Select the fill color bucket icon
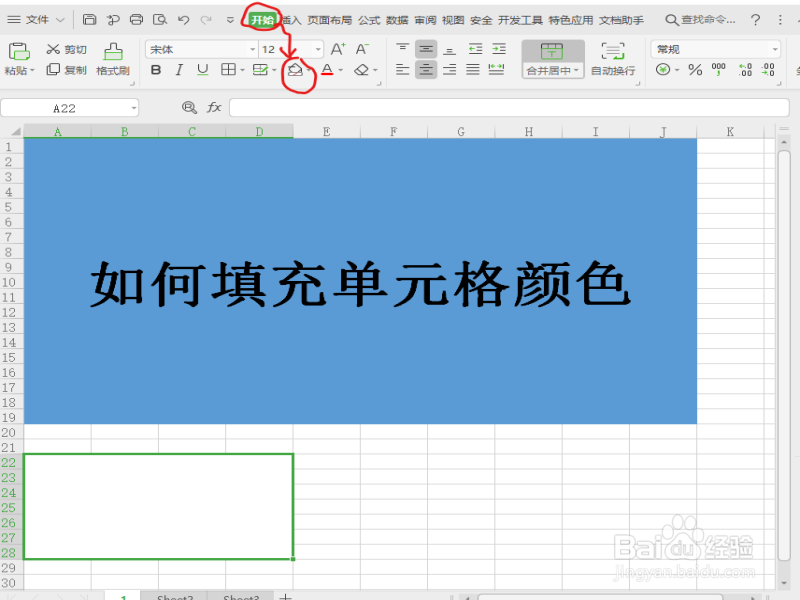The width and height of the screenshot is (800, 600). coord(295,69)
